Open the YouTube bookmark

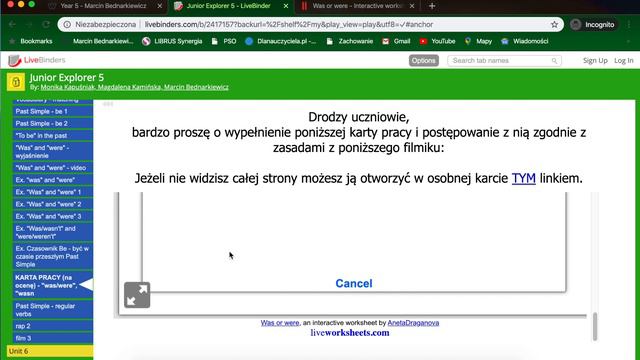(x=438, y=41)
